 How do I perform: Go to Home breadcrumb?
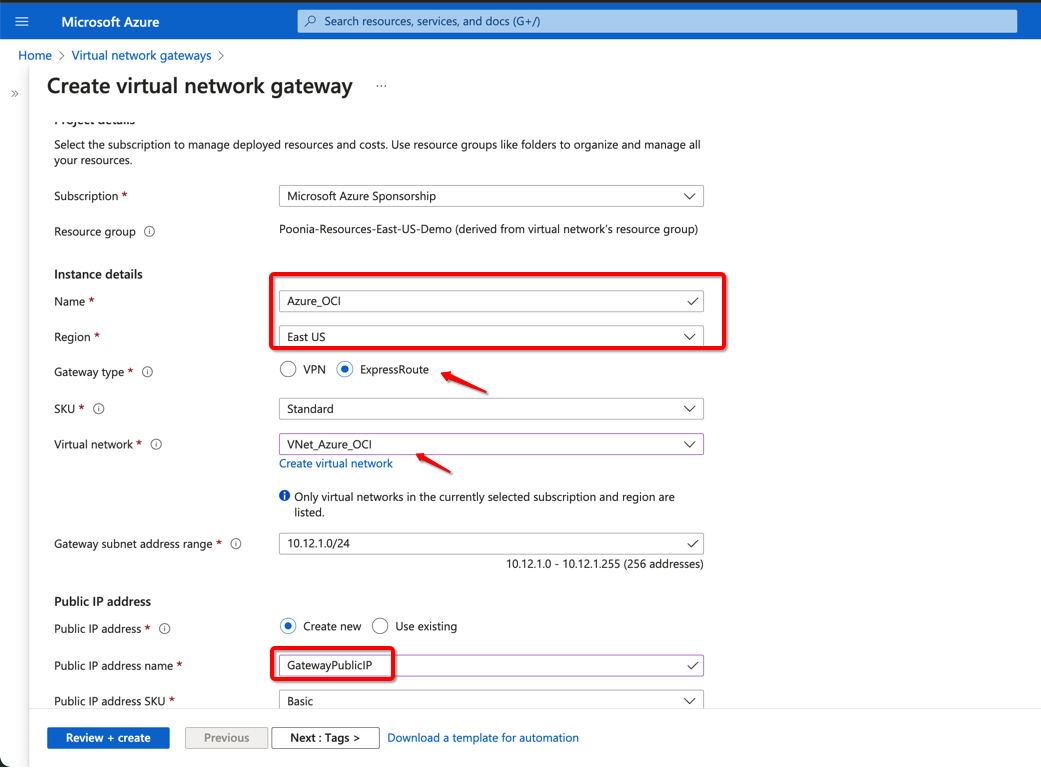[x=35, y=56]
